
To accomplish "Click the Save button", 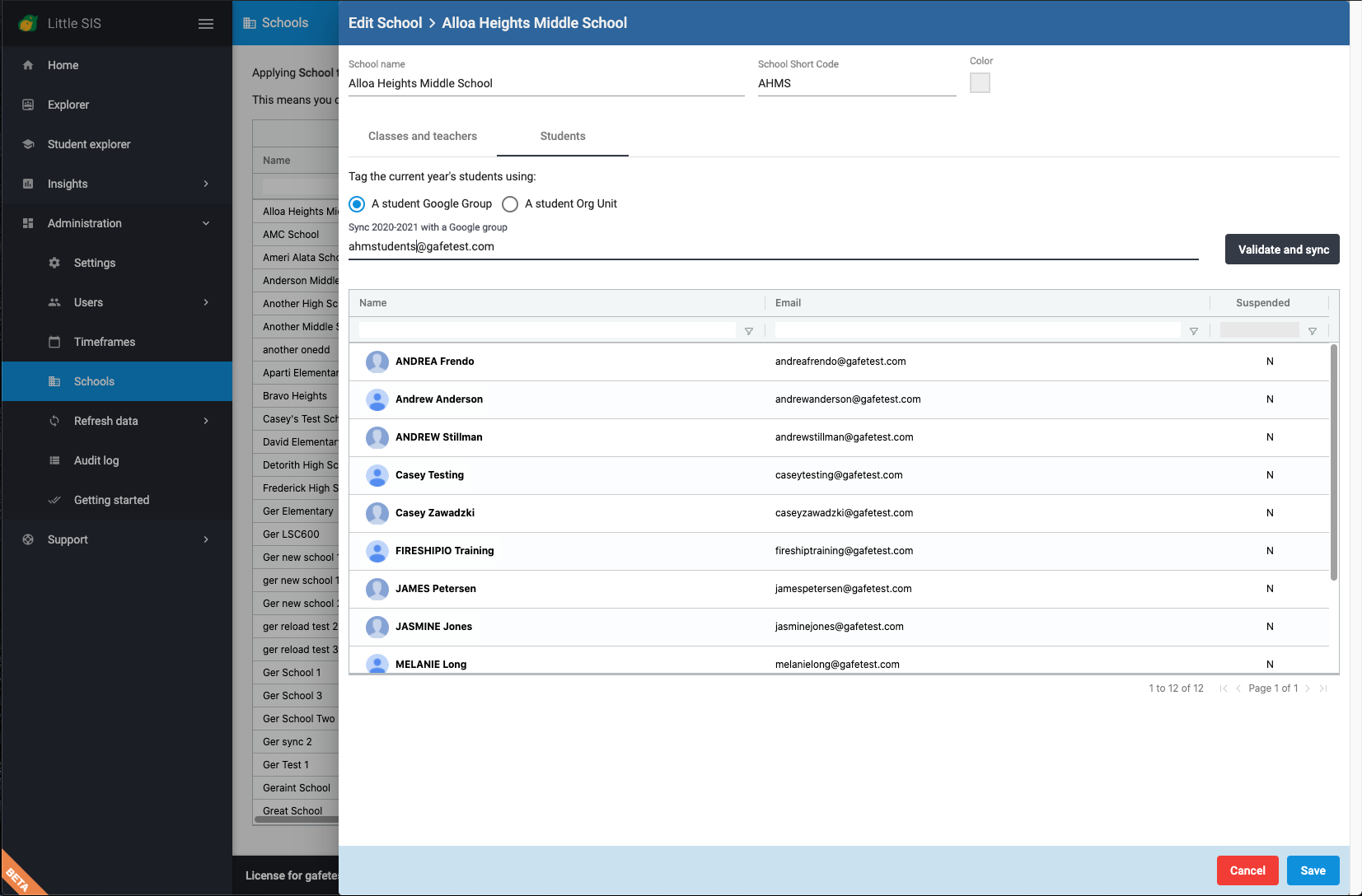I will (x=1313, y=870).
